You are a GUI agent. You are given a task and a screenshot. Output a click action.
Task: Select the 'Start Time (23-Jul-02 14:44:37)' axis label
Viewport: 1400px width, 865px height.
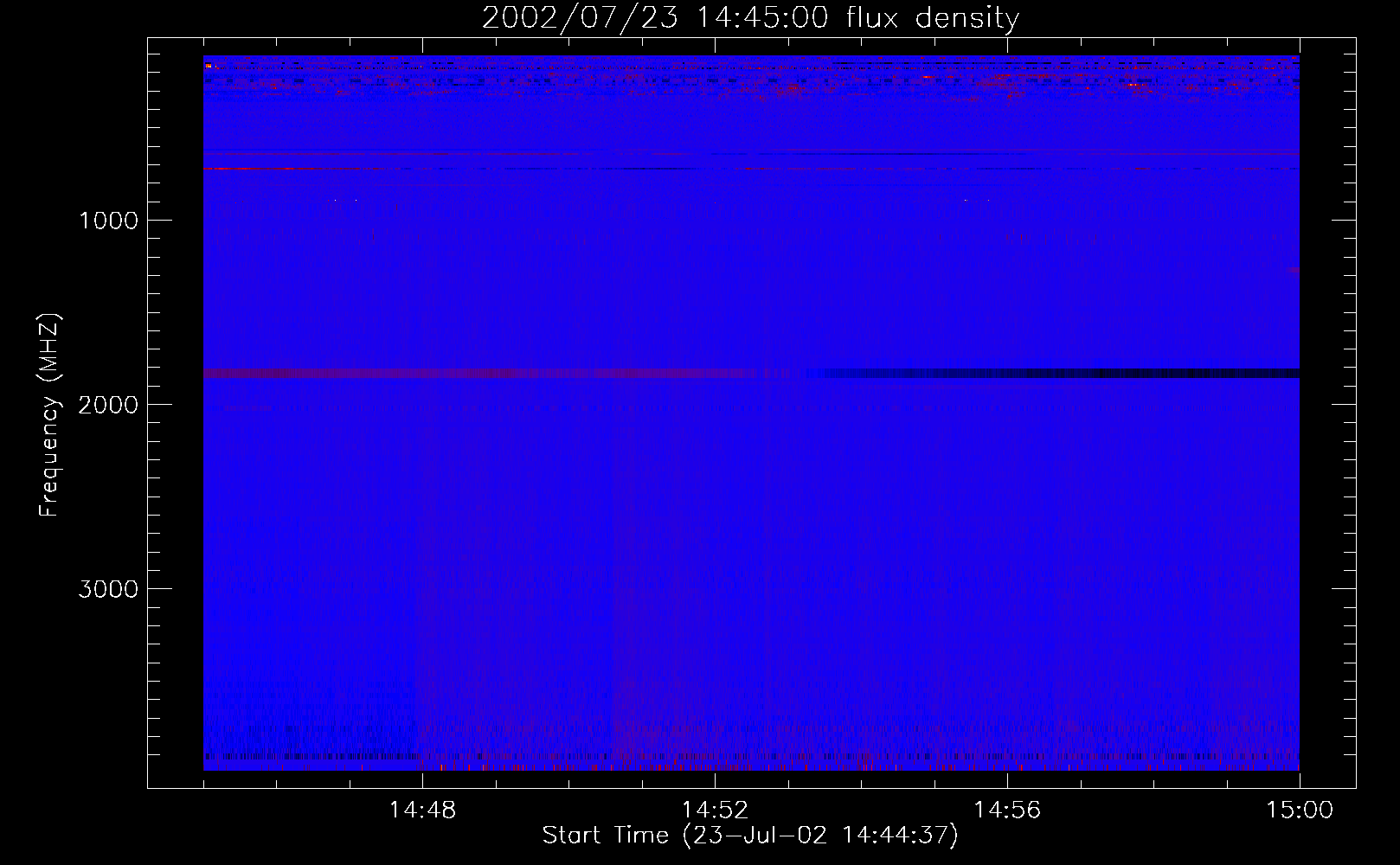click(750, 836)
